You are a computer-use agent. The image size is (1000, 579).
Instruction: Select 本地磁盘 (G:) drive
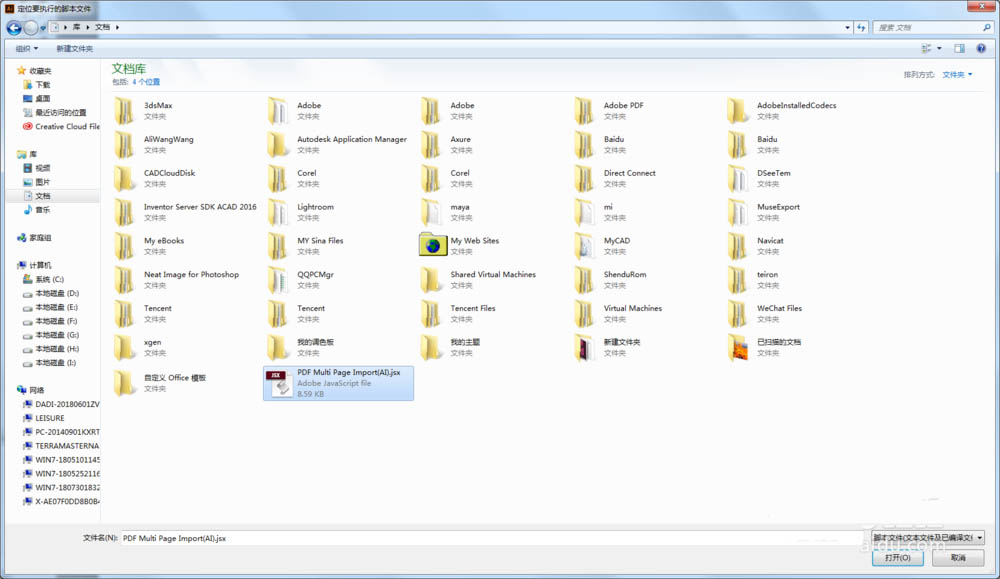pos(51,335)
